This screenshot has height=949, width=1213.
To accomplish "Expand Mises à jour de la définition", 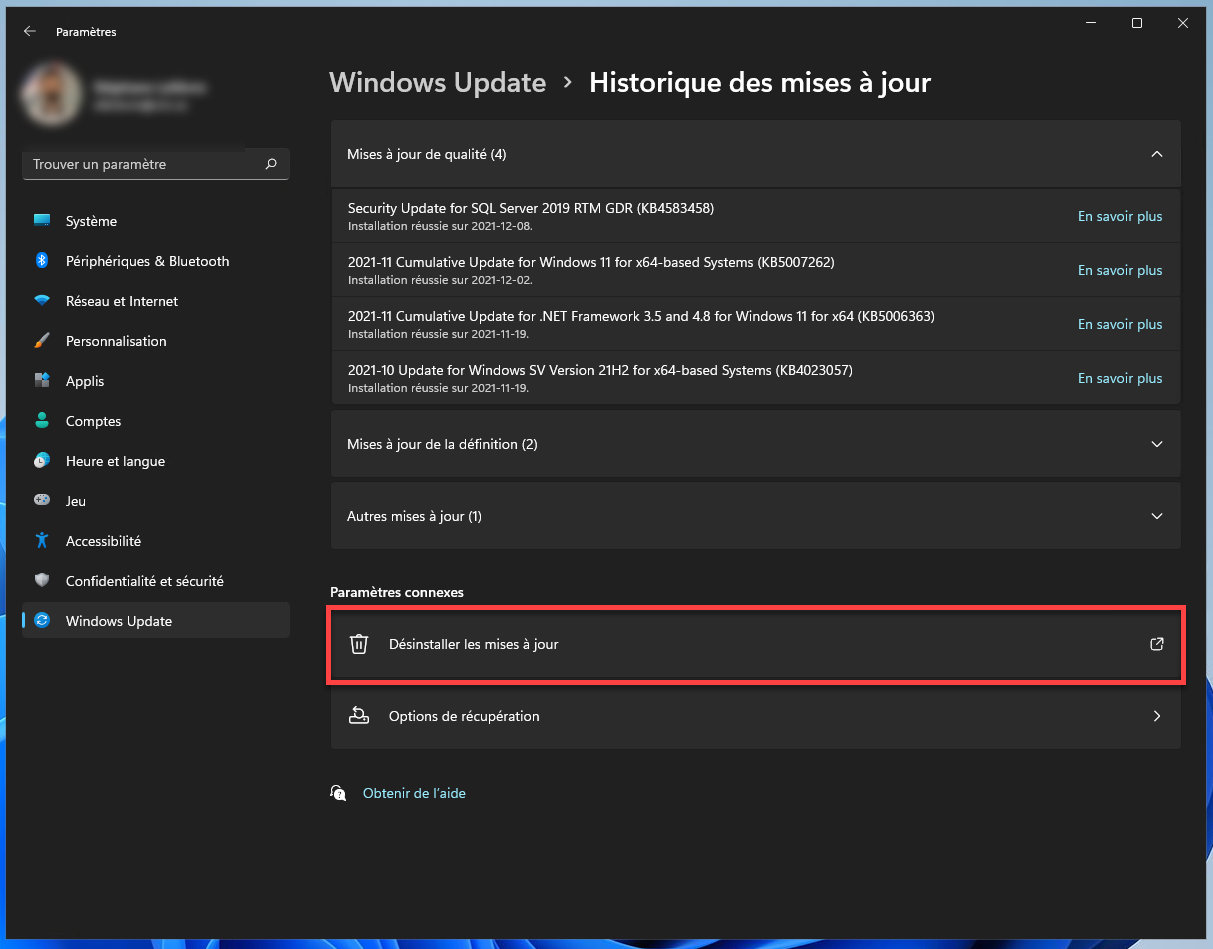I will coord(1157,444).
